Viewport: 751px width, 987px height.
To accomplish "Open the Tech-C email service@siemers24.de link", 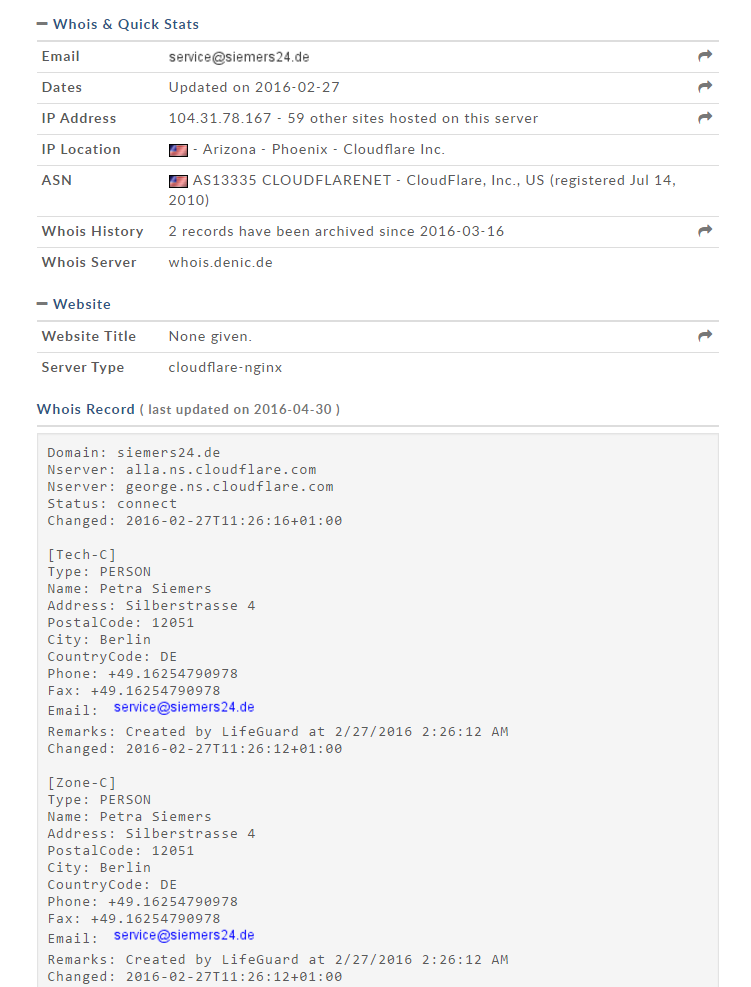I will point(184,708).
